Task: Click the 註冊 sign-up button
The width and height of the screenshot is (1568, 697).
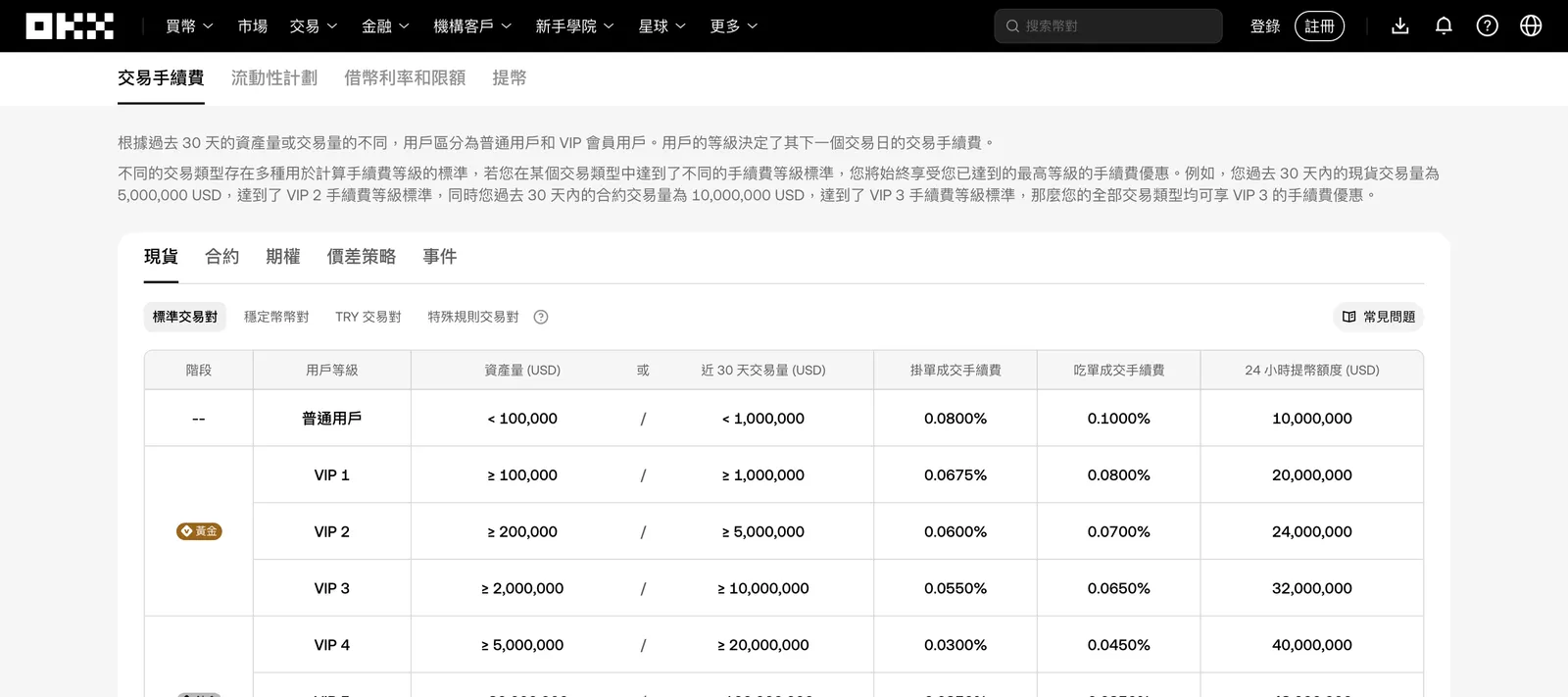Action: (1319, 26)
